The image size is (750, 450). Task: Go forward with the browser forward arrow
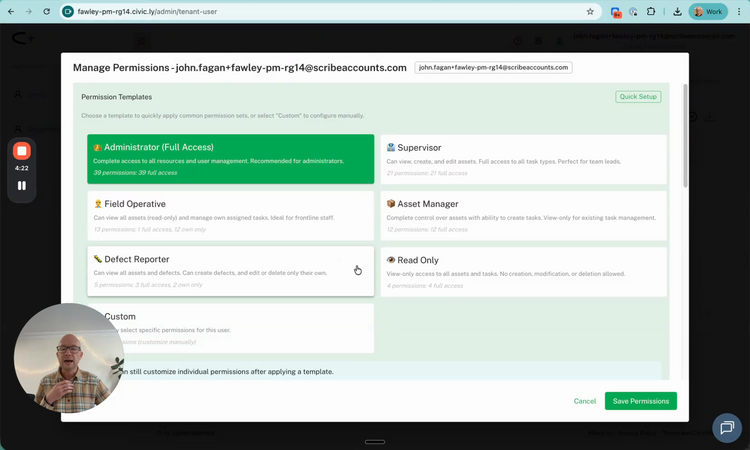(29, 11)
